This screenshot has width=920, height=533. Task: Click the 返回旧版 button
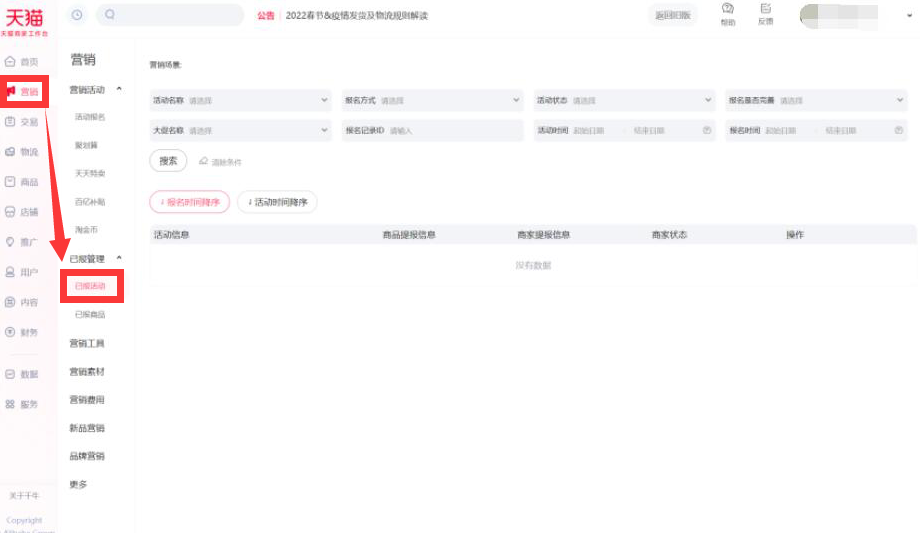point(673,15)
